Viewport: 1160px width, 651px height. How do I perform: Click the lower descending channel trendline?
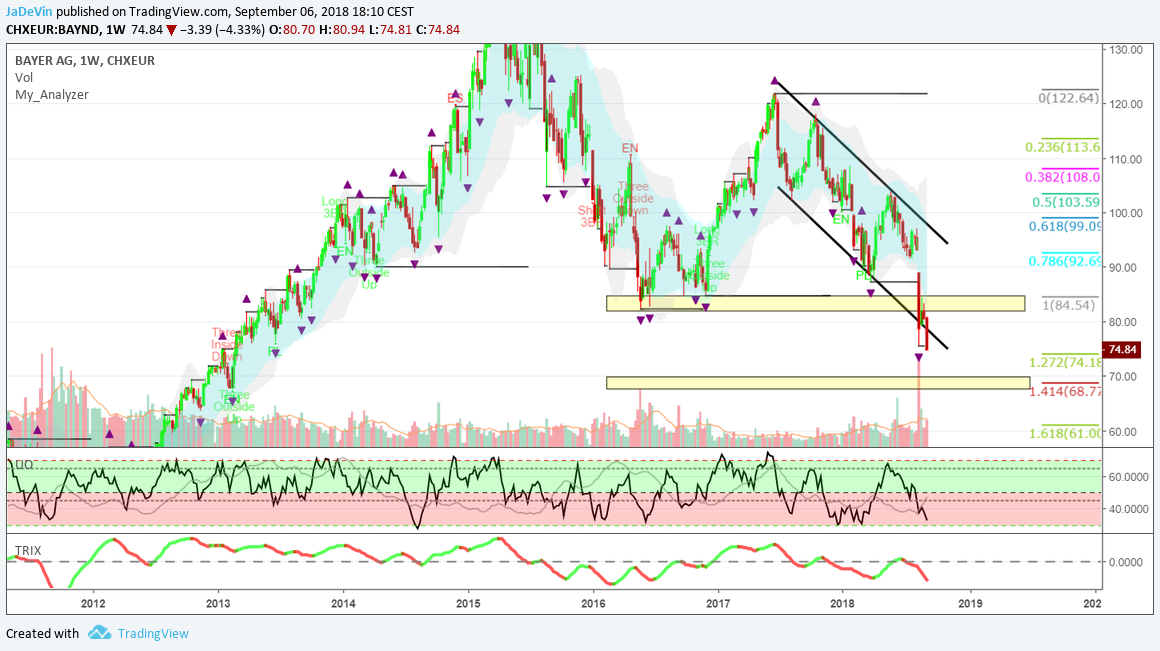point(863,268)
